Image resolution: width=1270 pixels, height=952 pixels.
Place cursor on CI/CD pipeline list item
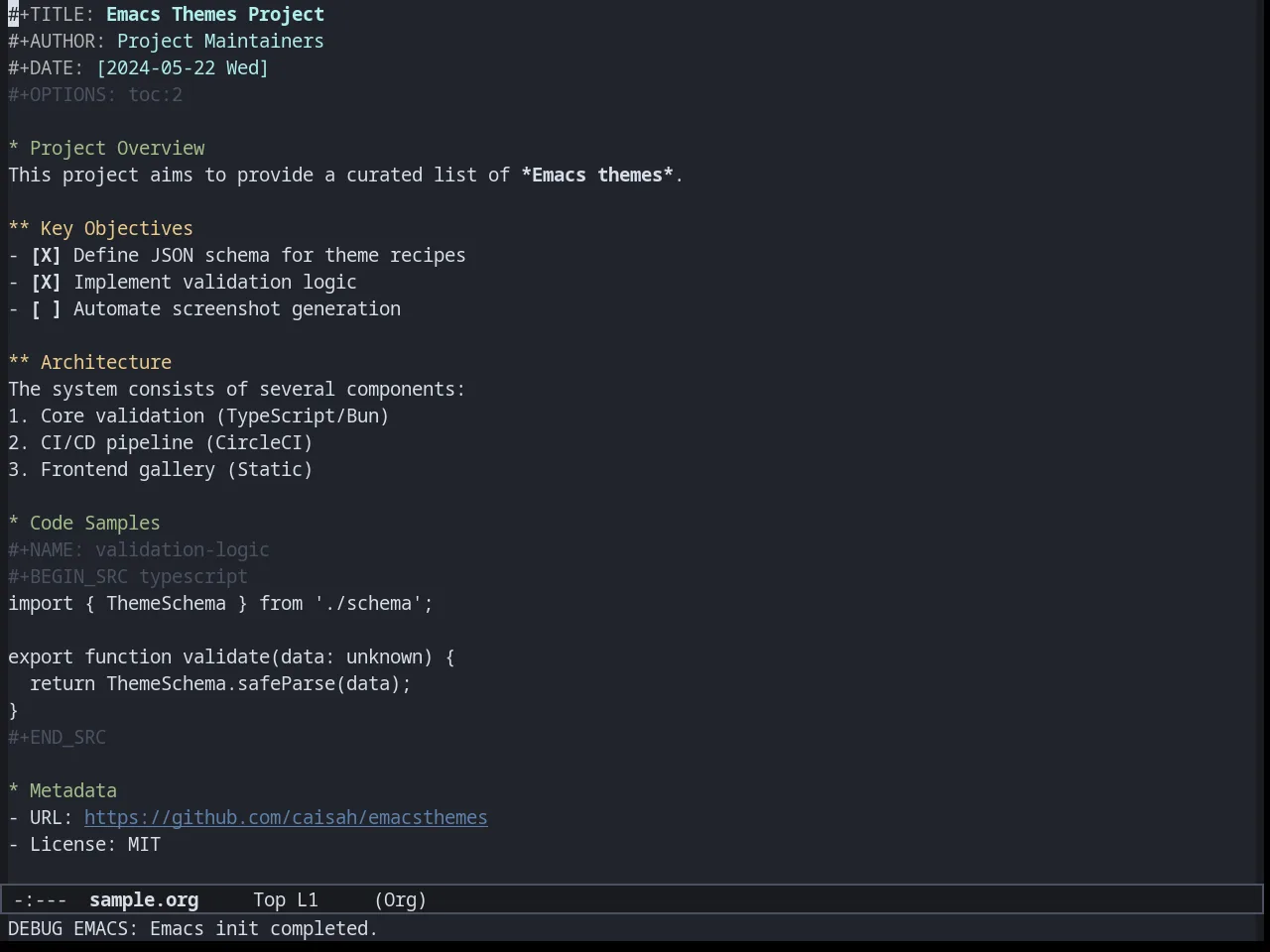point(161,443)
